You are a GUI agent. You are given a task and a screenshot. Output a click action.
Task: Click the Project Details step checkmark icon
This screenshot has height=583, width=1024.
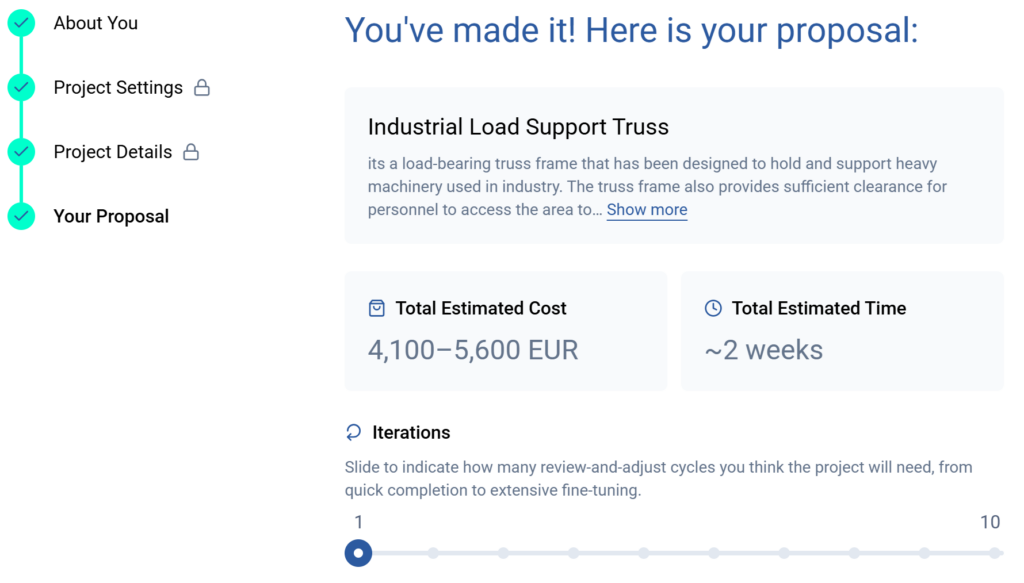(21, 152)
